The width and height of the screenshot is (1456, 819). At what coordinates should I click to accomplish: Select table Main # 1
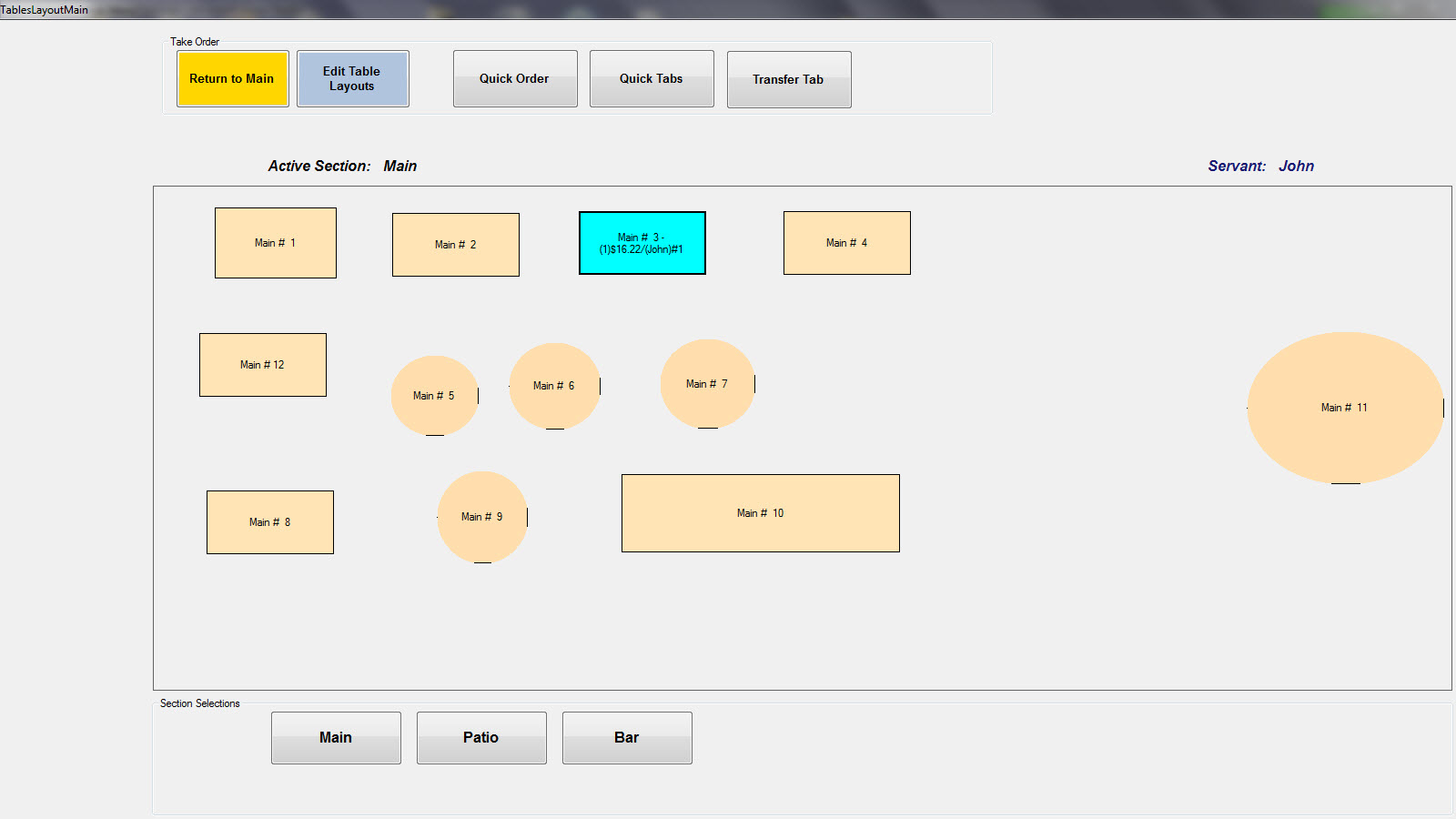[x=276, y=243]
